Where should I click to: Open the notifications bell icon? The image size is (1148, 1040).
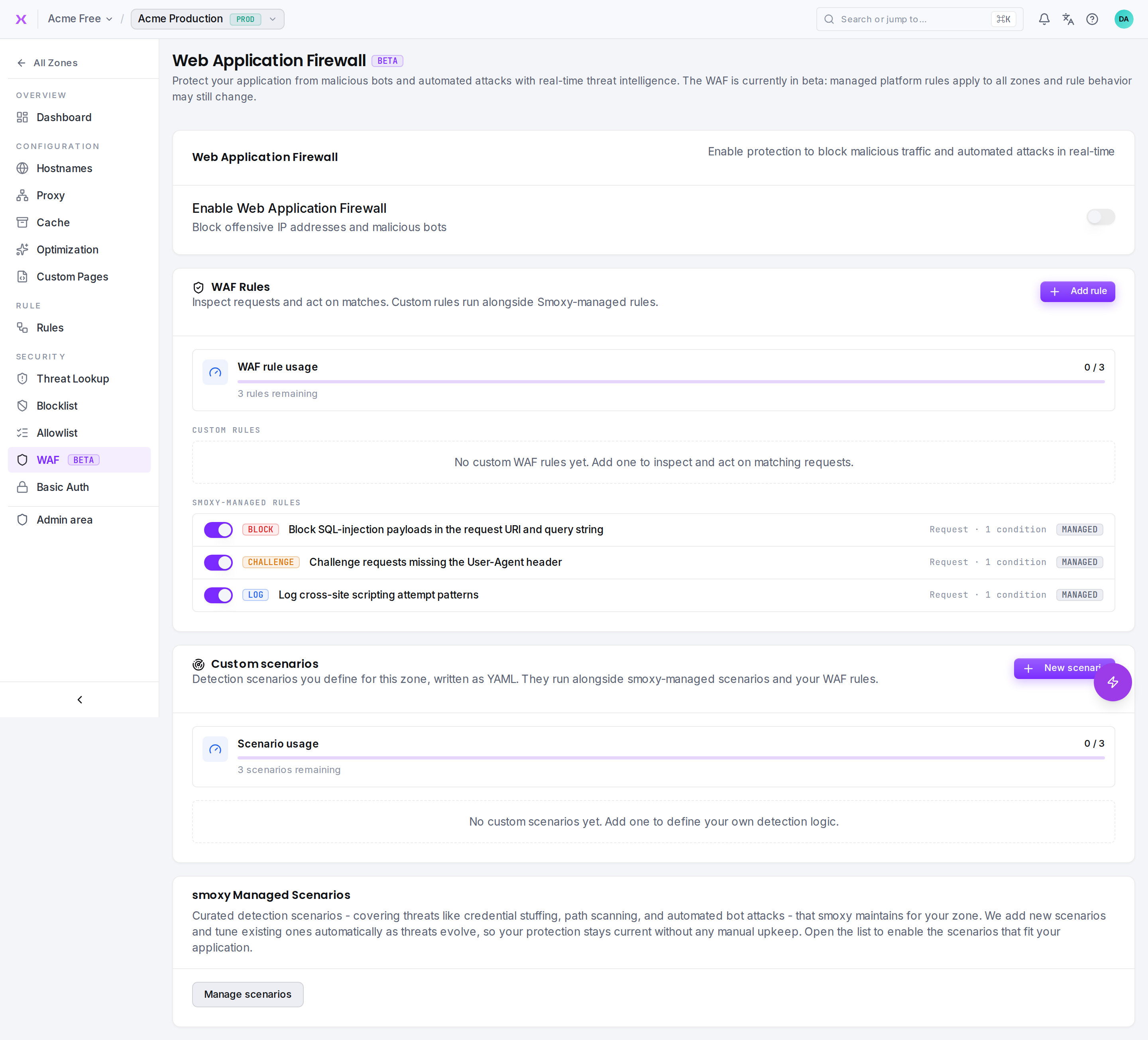pyautogui.click(x=1044, y=20)
